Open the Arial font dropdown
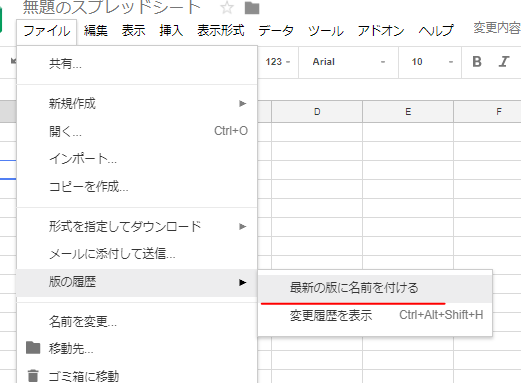521x383 pixels. tap(348, 62)
